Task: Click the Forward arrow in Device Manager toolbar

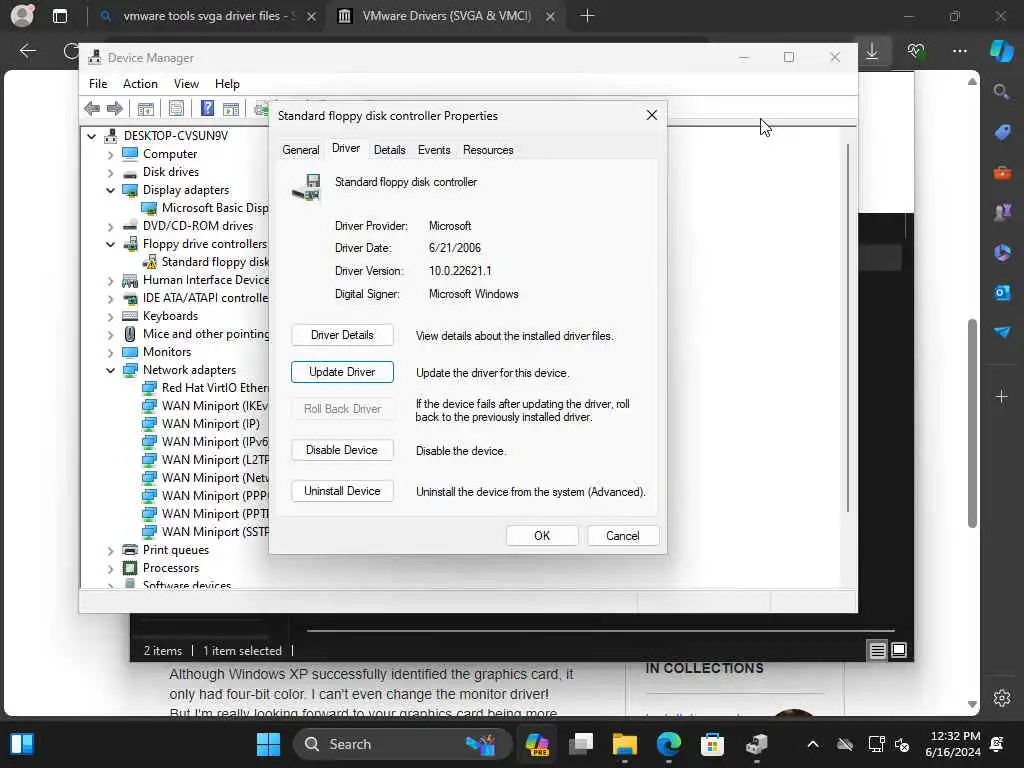Action: (x=115, y=108)
